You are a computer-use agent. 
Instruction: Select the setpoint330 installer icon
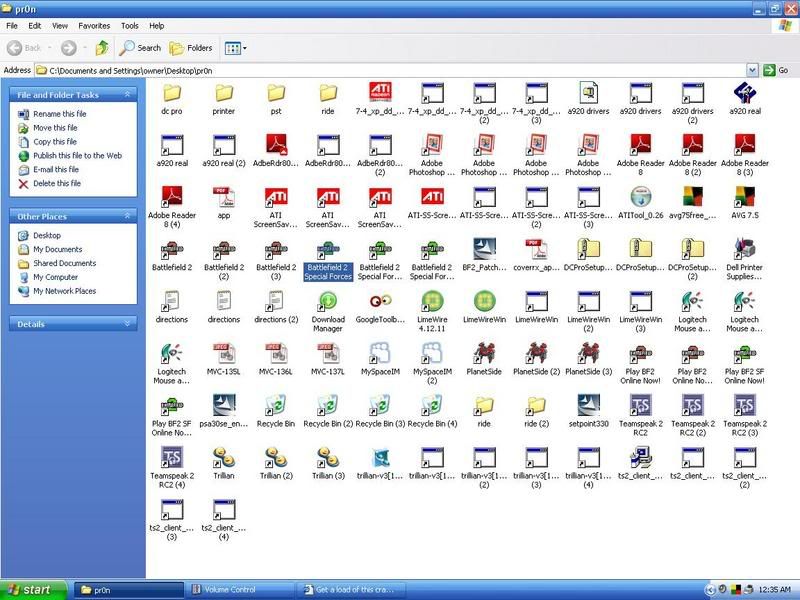[588, 406]
